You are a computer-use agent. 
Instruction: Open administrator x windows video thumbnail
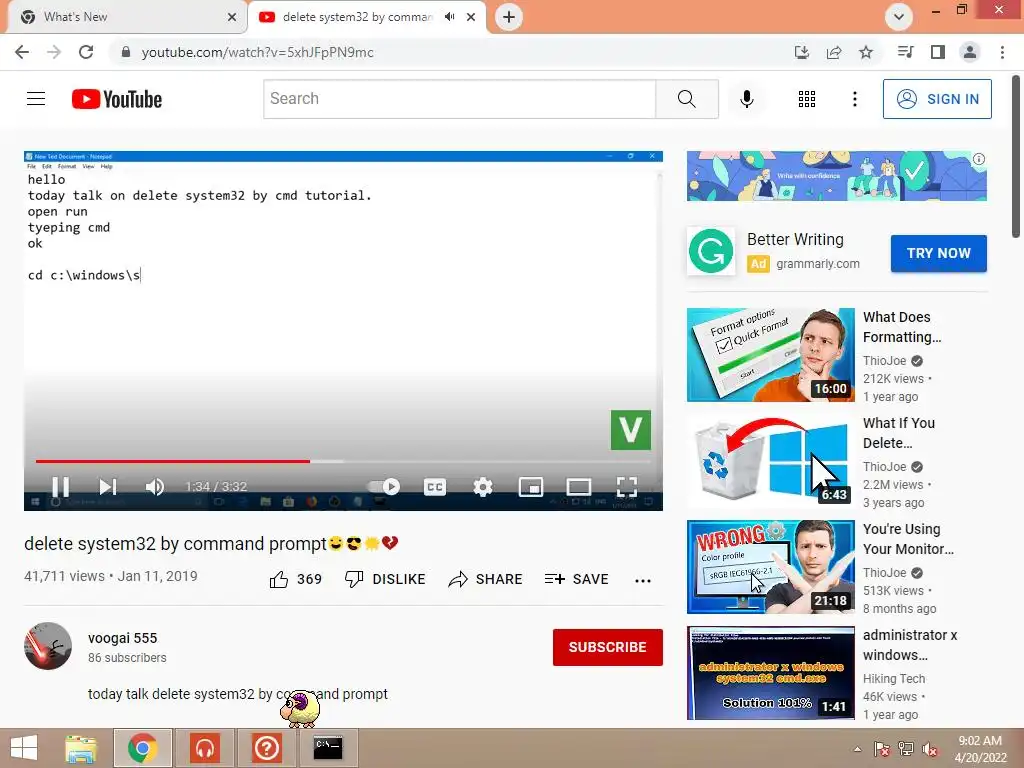pos(771,673)
